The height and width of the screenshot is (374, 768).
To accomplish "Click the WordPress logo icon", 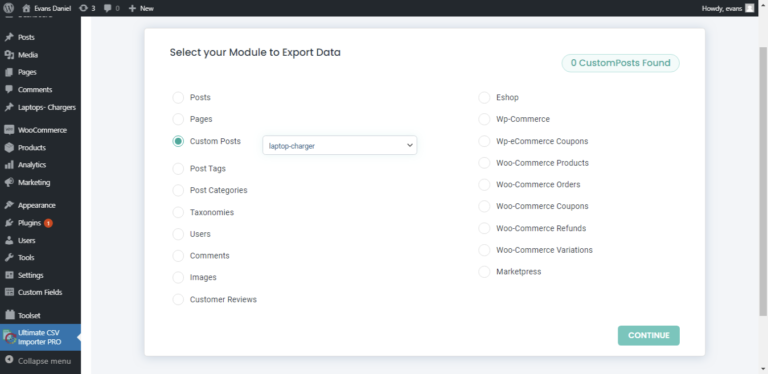I will pyautogui.click(x=9, y=8).
